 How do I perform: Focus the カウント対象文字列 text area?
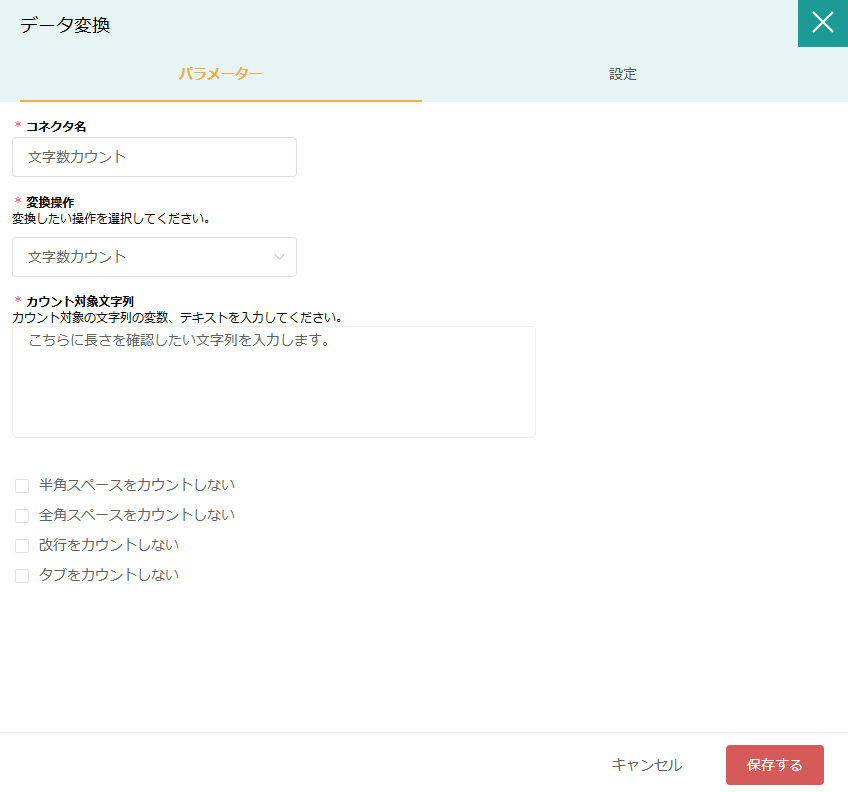pos(273,382)
